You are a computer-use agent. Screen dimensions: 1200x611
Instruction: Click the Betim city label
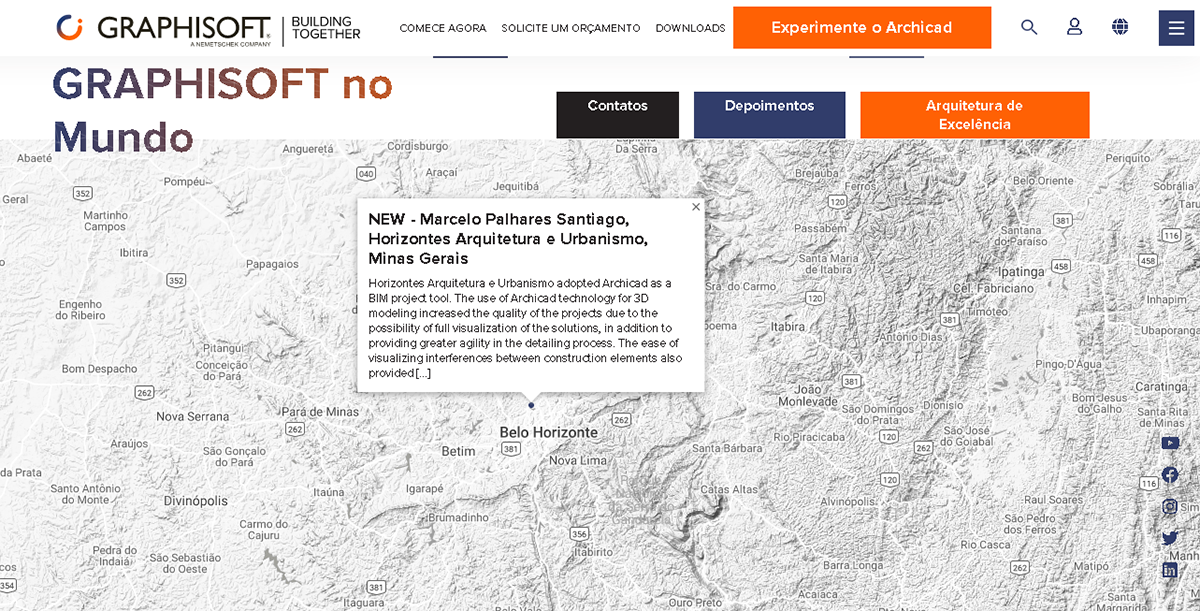(x=458, y=452)
